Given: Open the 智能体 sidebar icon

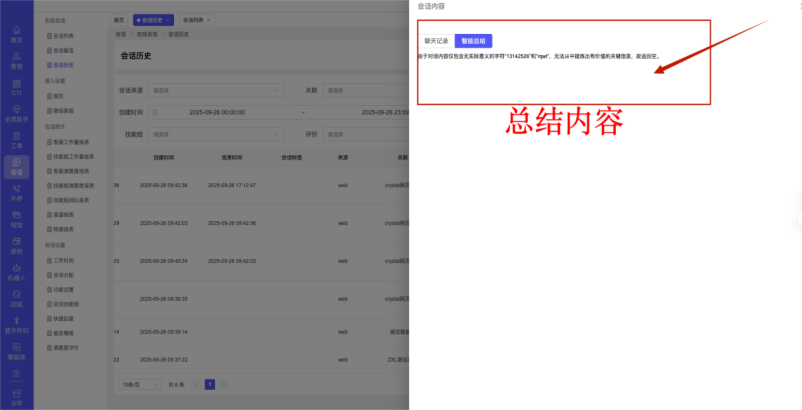Looking at the screenshot, I should (x=16, y=350).
